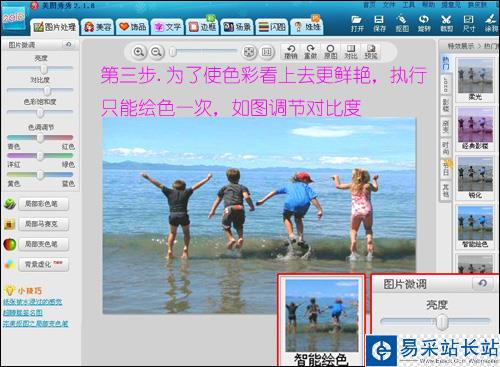
Task: Open the third tips link about 局部变色笔
Action: tap(36, 323)
